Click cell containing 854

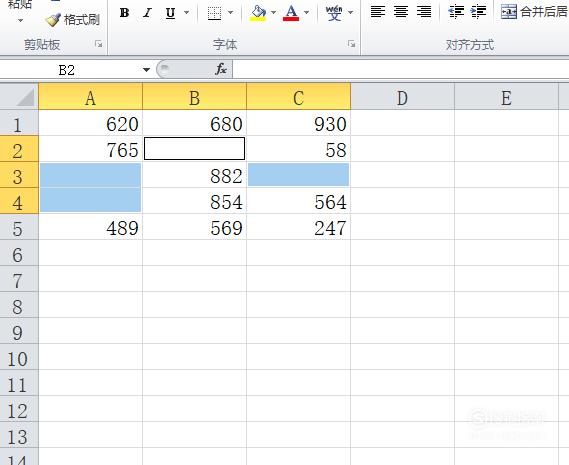[195, 201]
